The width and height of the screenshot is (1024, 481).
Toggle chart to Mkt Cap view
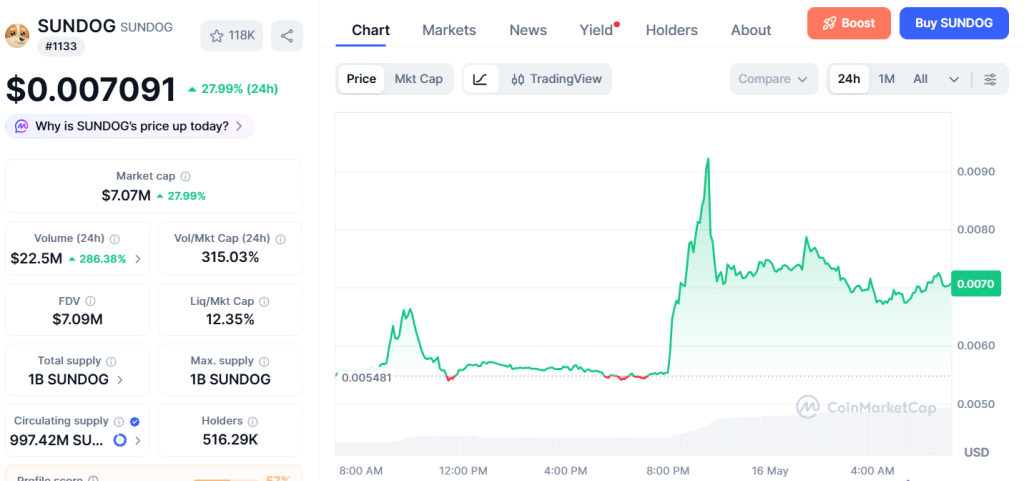419,80
